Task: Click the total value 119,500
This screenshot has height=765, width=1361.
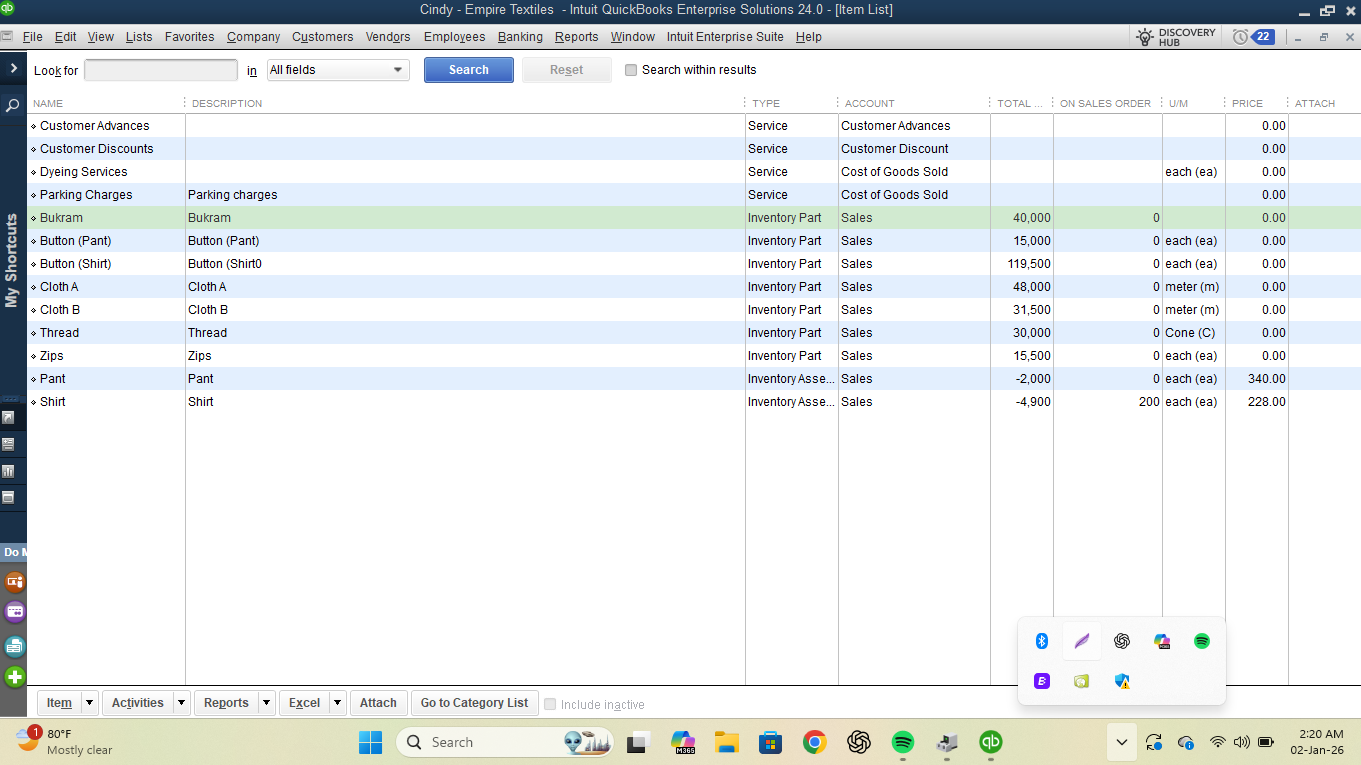Action: coord(1029,264)
